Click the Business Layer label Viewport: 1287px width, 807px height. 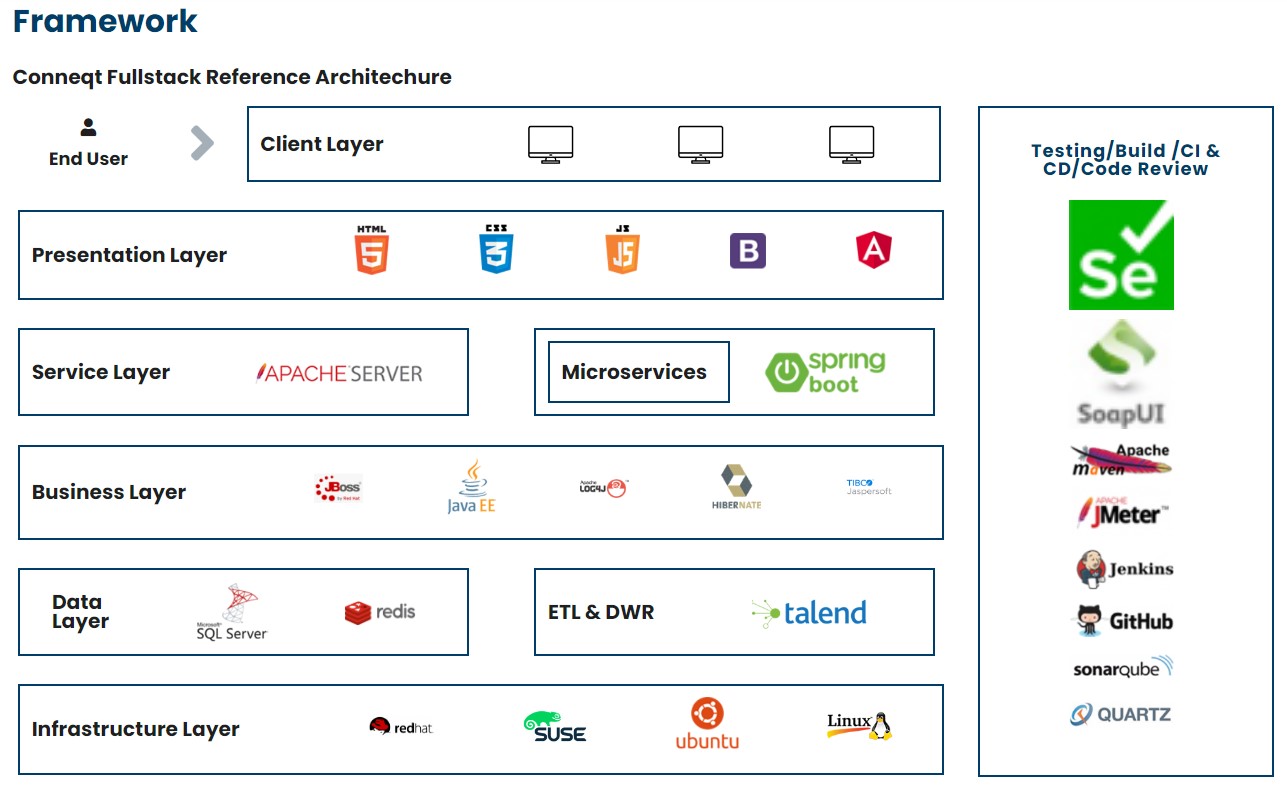coord(109,492)
